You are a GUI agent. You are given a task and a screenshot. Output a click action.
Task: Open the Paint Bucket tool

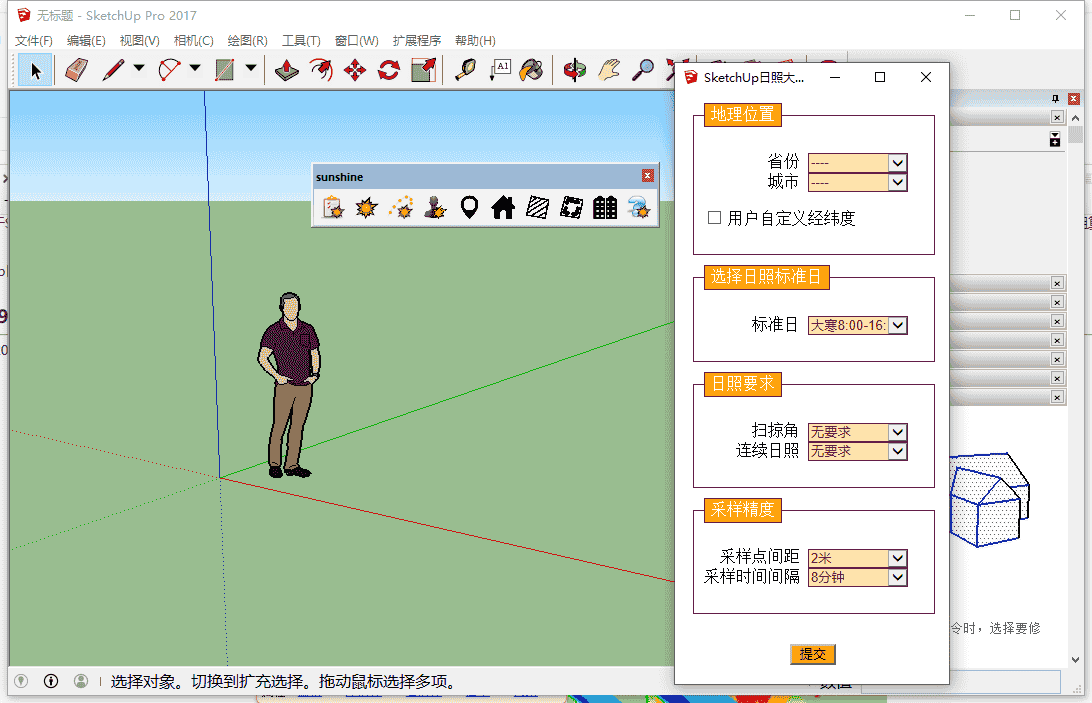pyautogui.click(x=531, y=70)
